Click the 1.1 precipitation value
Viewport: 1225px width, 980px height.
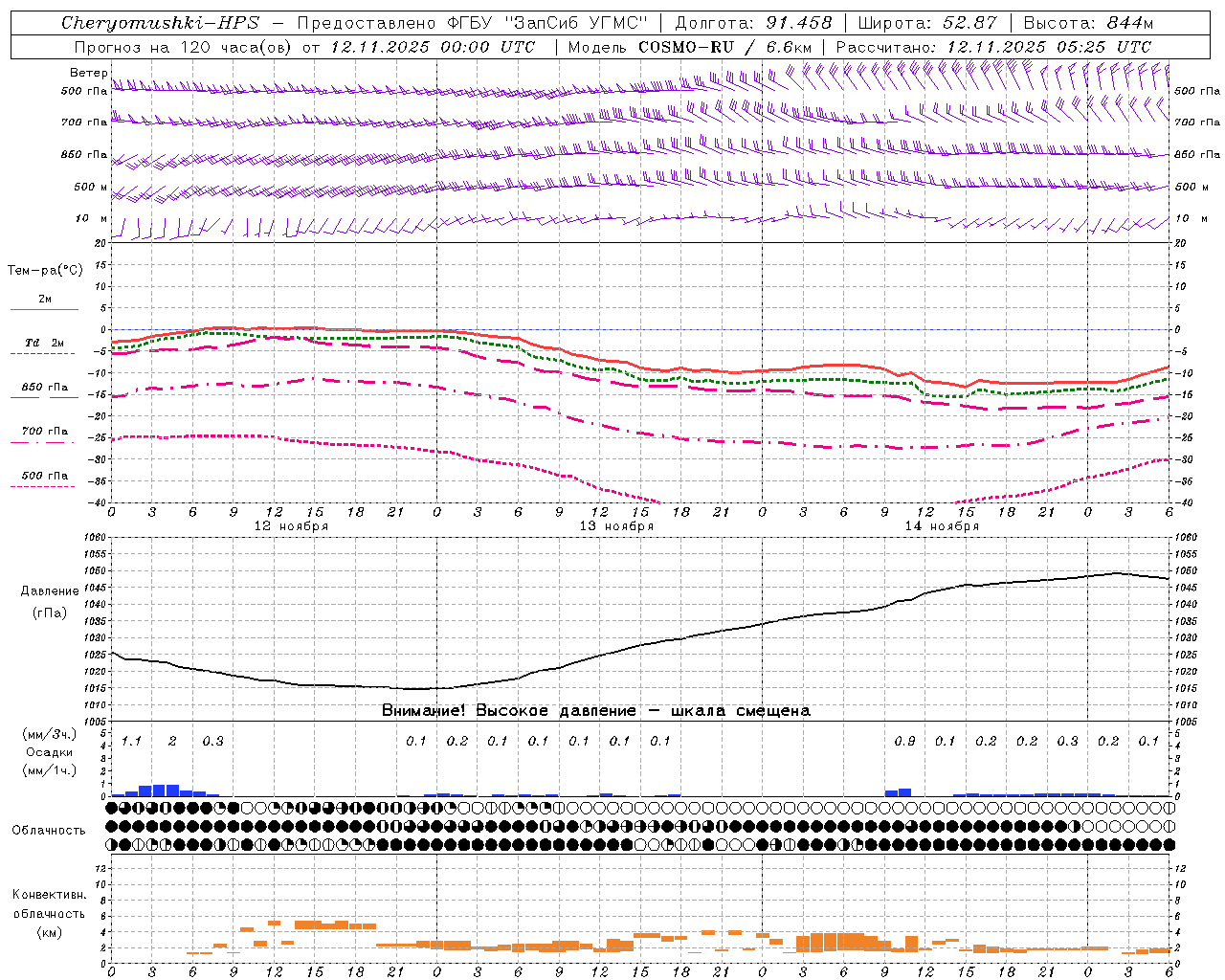(x=131, y=742)
